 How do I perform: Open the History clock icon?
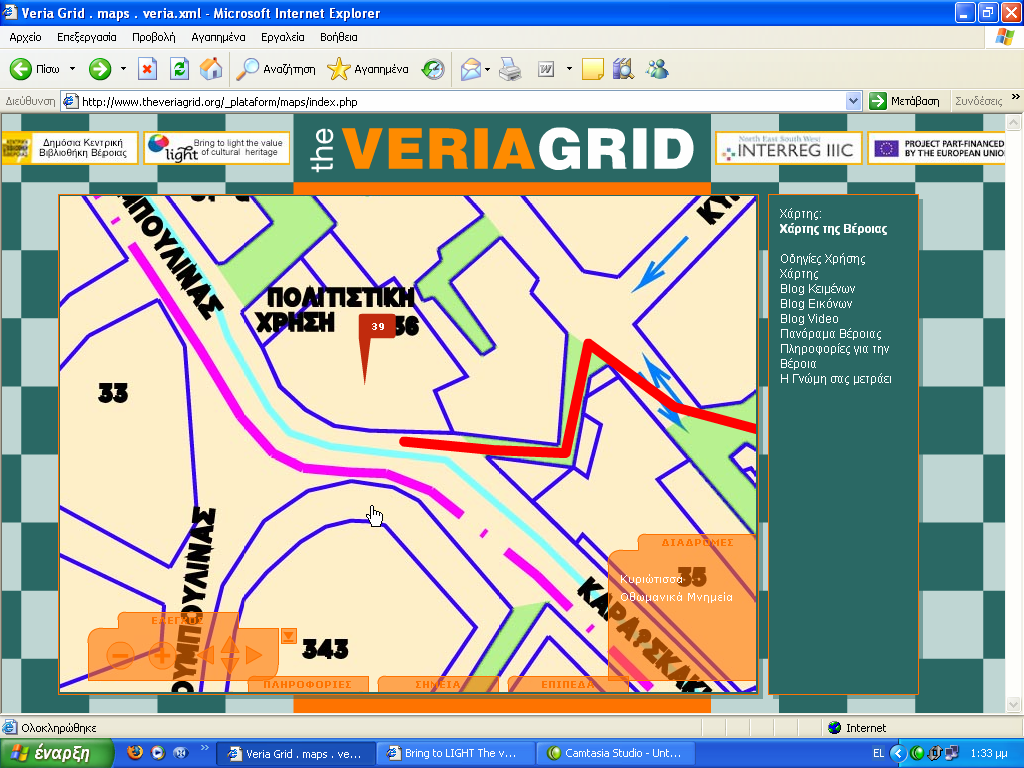tap(433, 69)
